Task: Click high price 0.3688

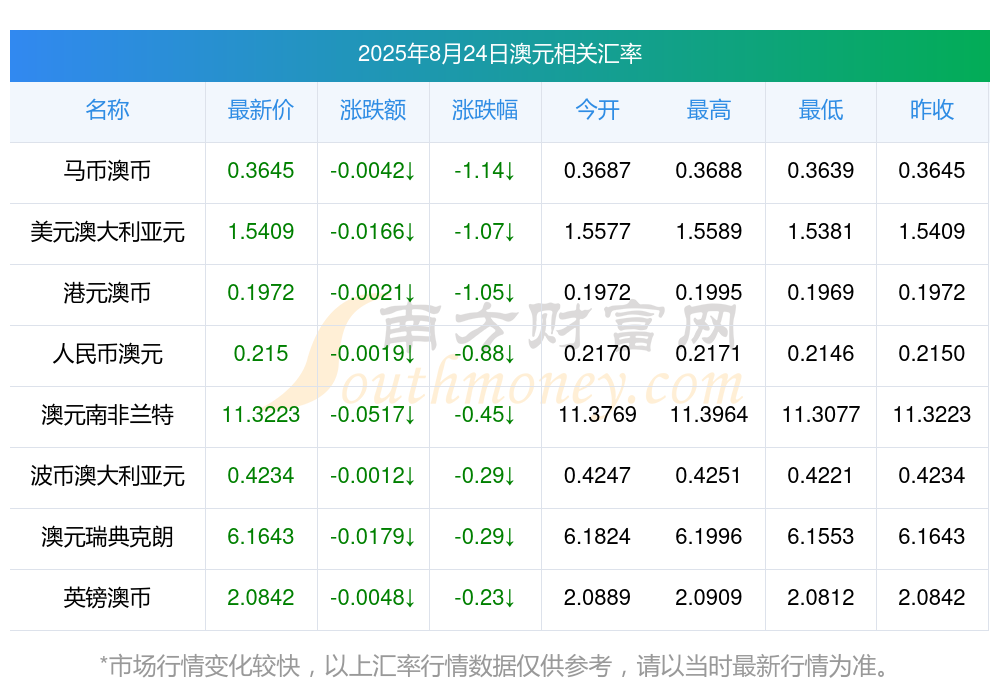Action: click(x=709, y=171)
